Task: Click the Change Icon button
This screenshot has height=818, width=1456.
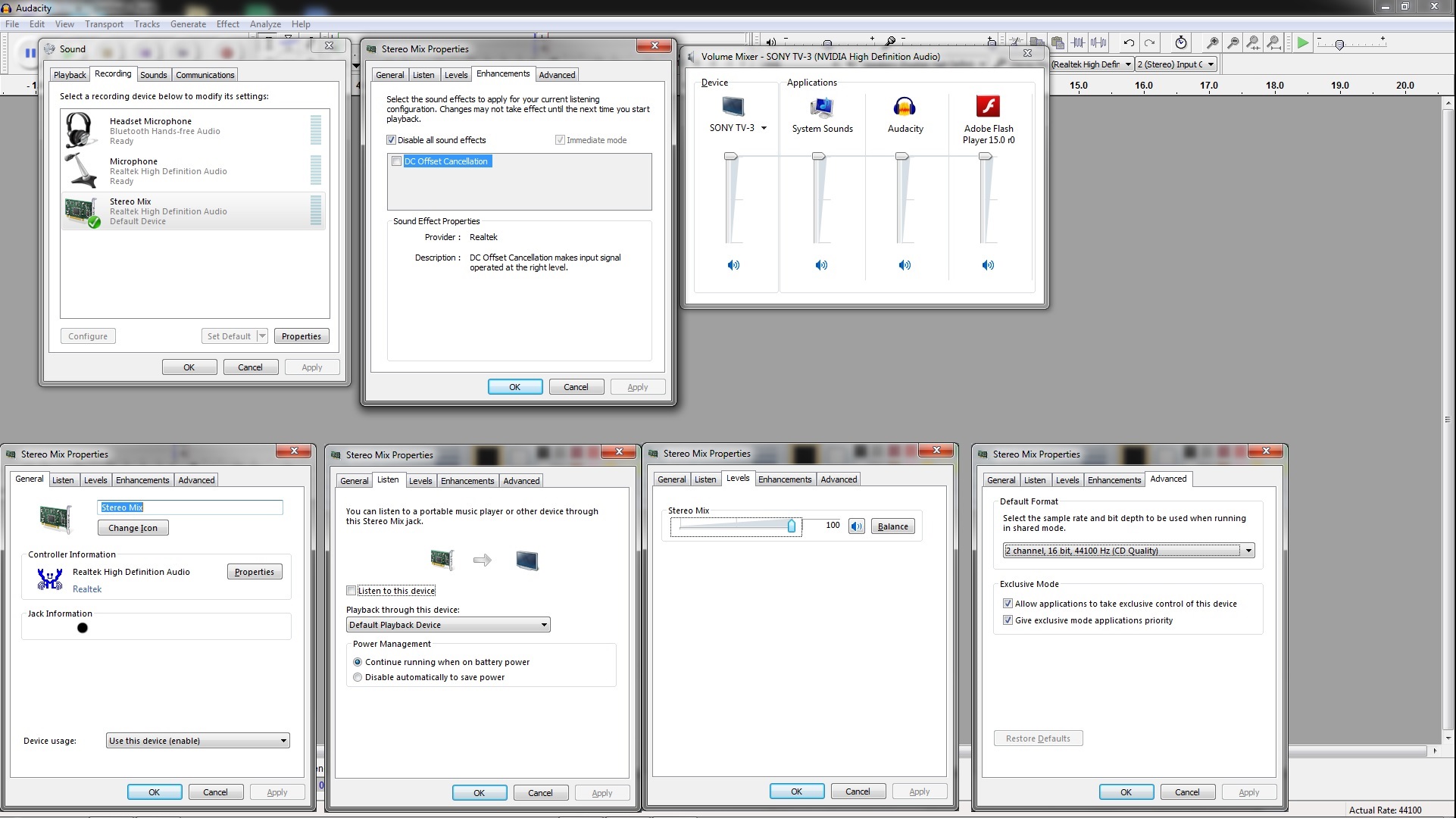Action: click(133, 528)
